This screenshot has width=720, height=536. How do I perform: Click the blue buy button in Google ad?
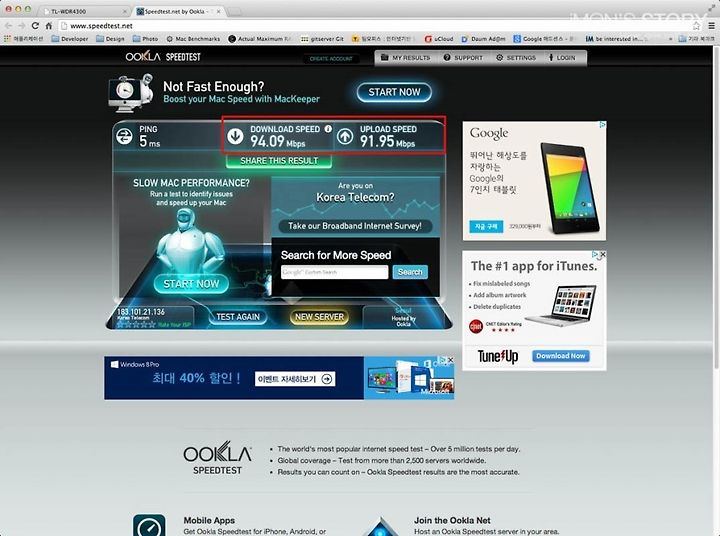pos(486,226)
